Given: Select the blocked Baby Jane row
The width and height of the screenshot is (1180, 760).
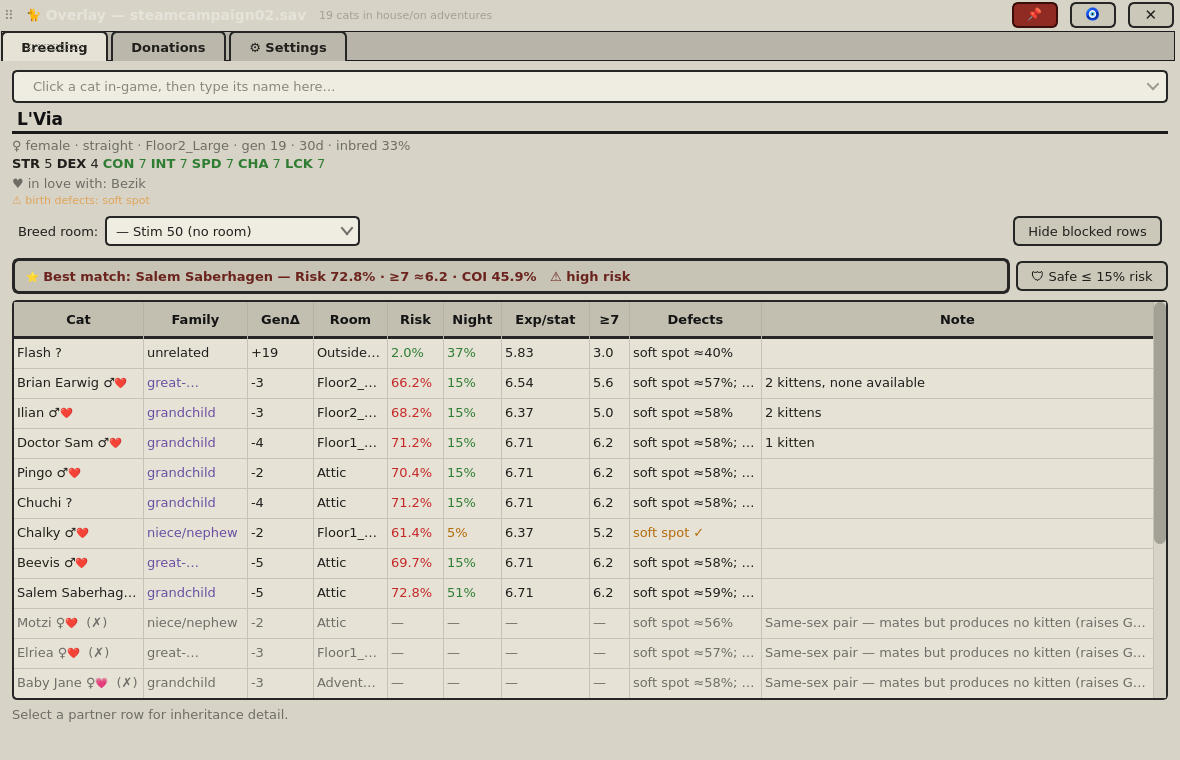Looking at the screenshot, I should click(x=583, y=683).
